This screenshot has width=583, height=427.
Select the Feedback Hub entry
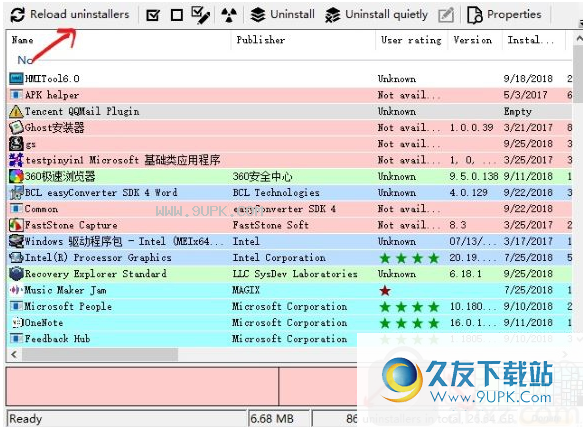click(289, 339)
